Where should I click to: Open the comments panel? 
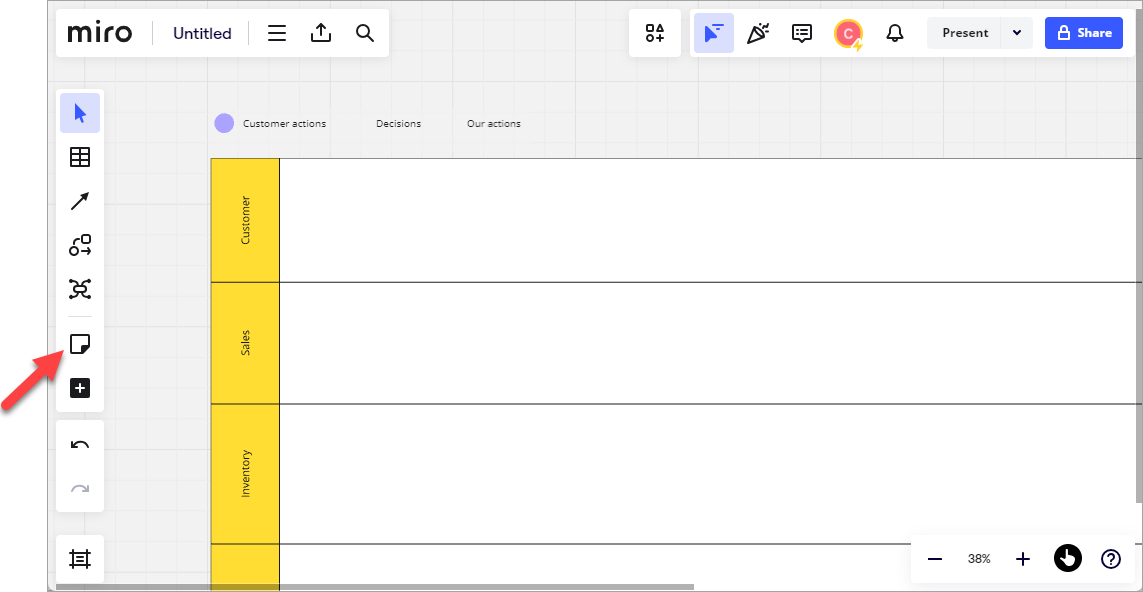tap(802, 33)
